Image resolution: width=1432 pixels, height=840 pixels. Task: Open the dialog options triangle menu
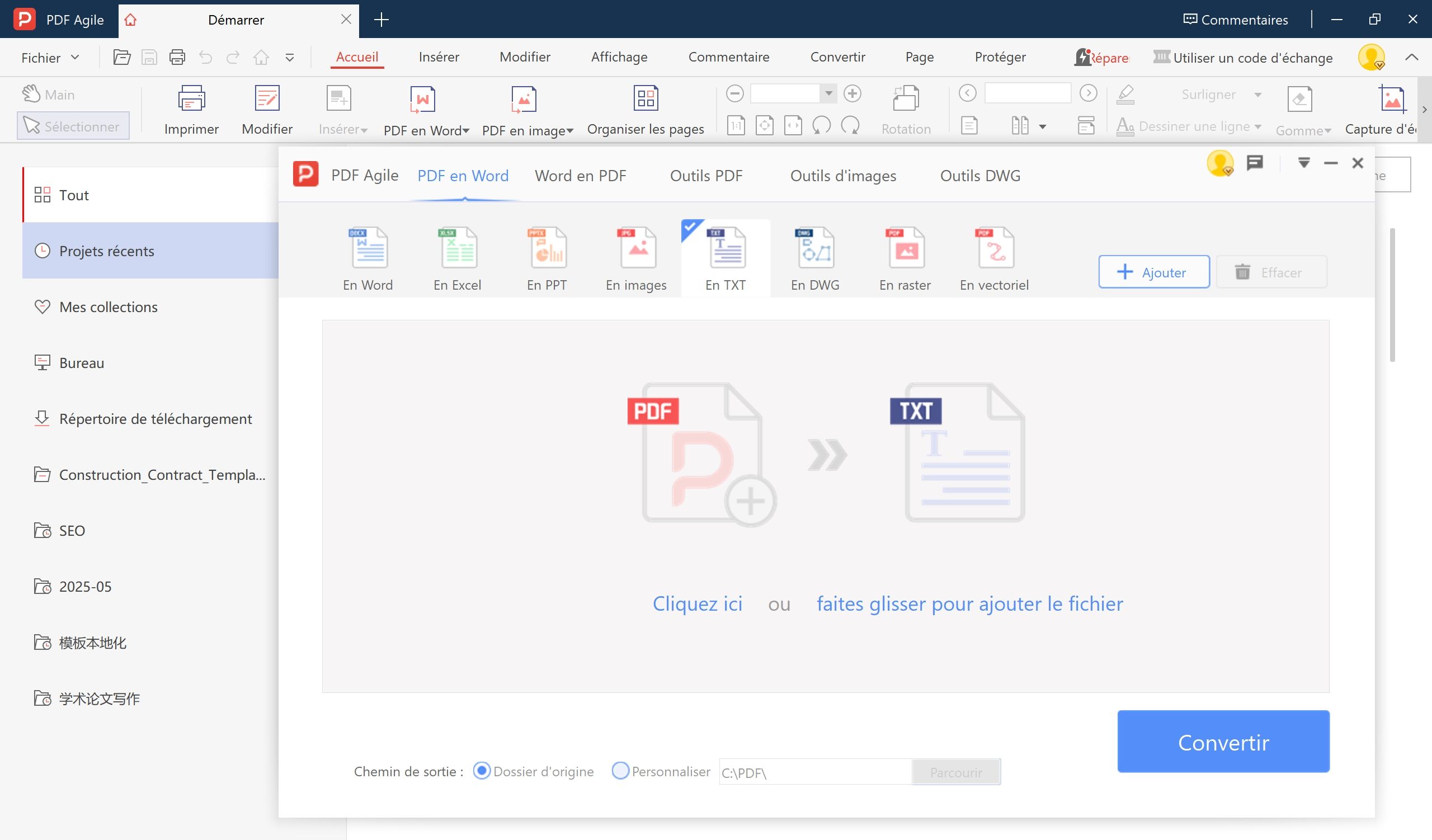1303,163
